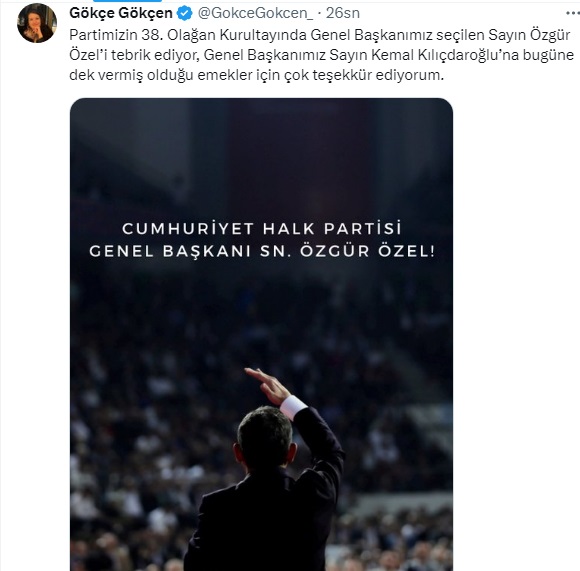This screenshot has height=571, width=580.
Task: Click the CUMHURİYET HALK PARTİSİ caption line
Action: click(x=262, y=228)
